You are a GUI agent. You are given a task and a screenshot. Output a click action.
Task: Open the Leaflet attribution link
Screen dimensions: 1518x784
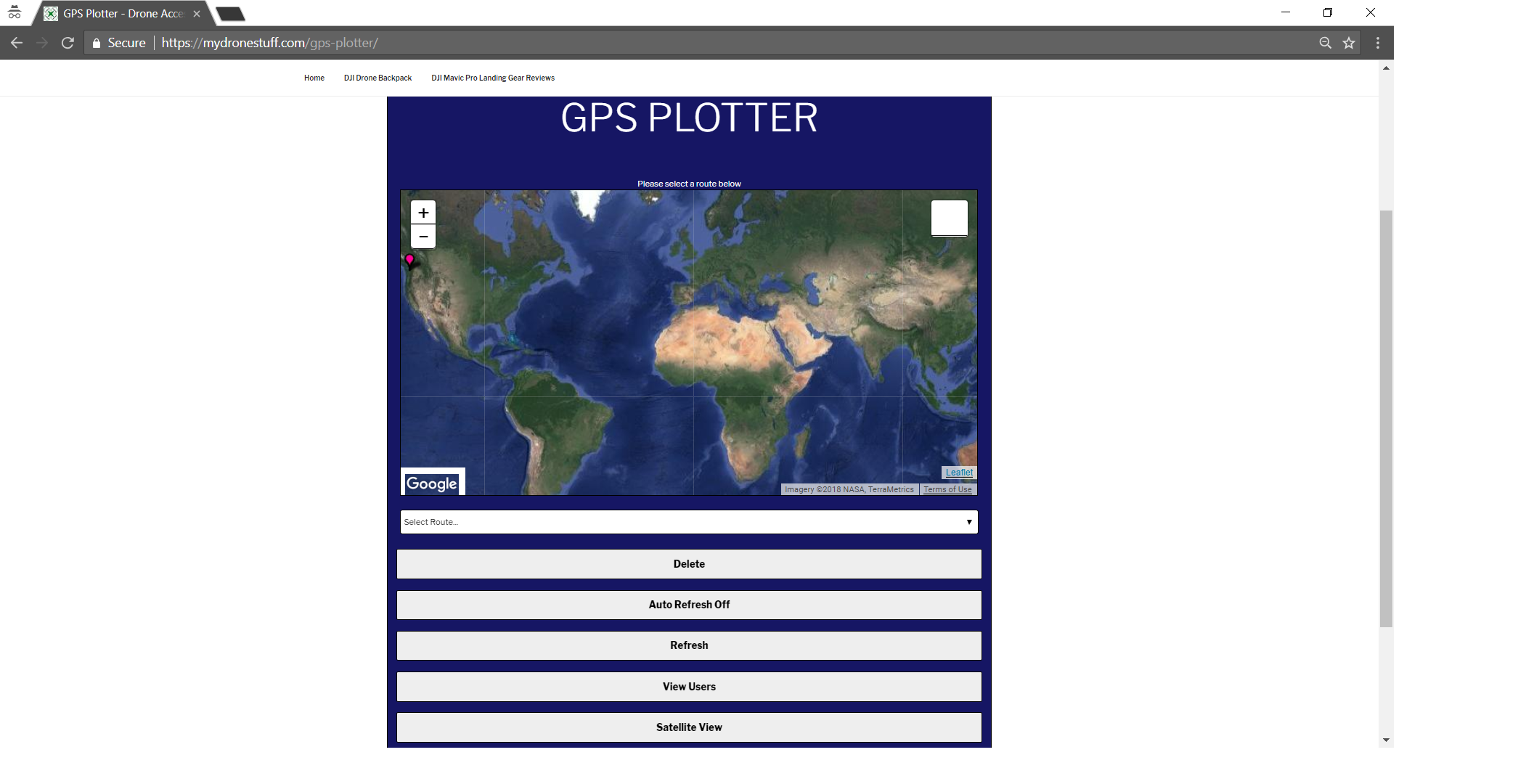tap(959, 473)
